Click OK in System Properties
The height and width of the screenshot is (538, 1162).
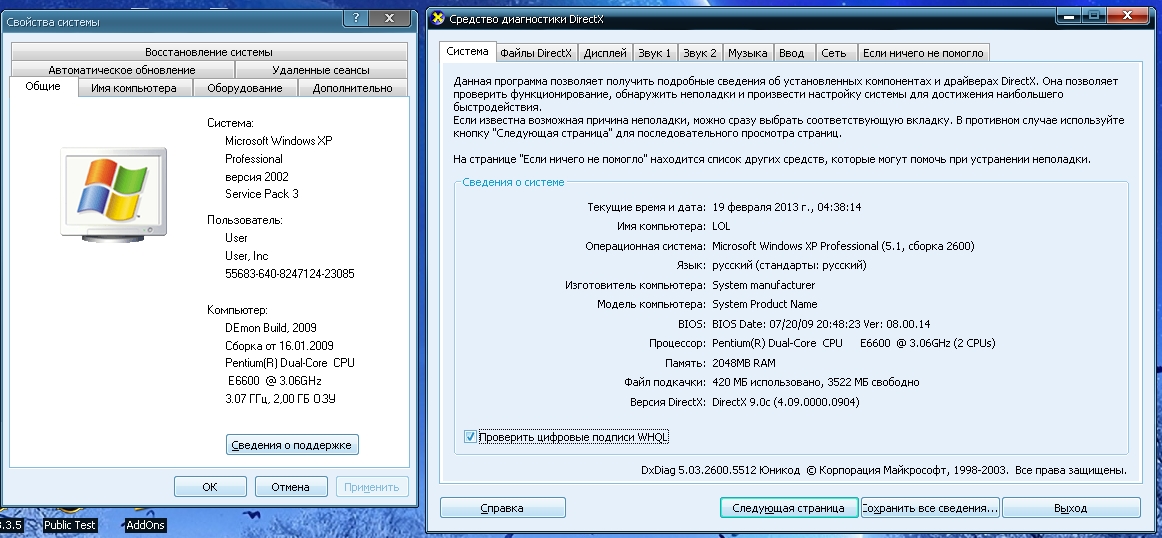pos(210,487)
